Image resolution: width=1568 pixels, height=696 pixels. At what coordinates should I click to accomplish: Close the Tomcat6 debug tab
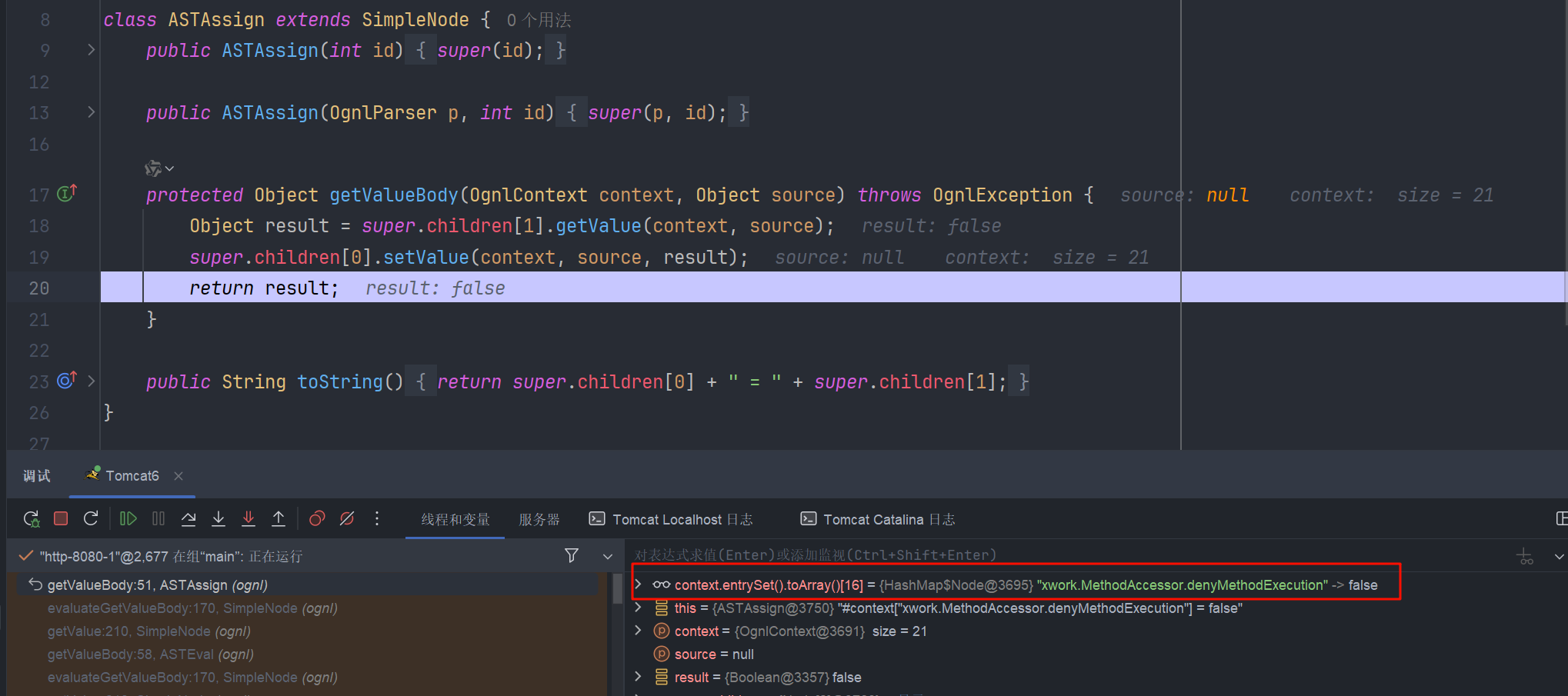tap(178, 476)
